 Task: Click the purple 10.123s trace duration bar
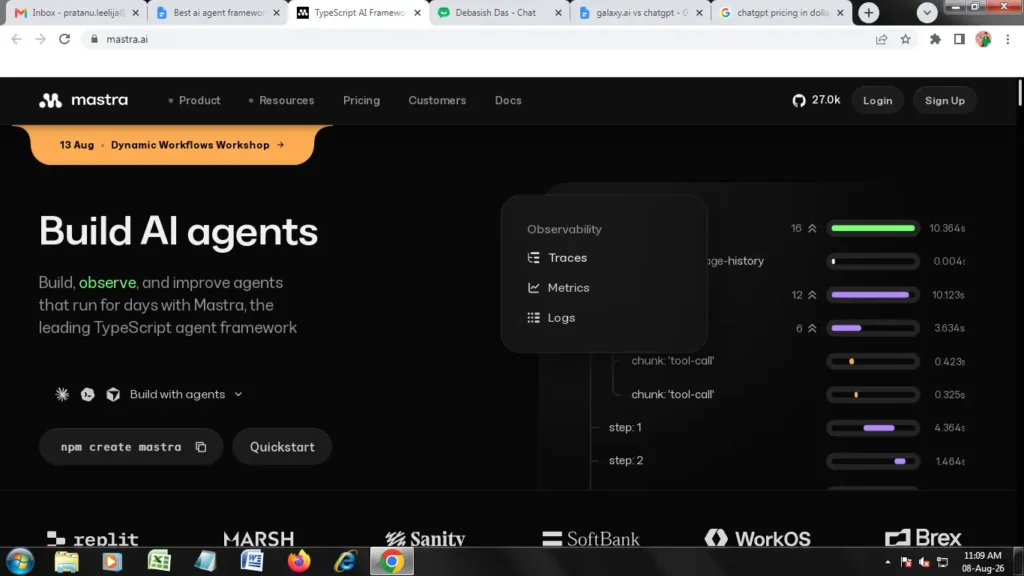coord(872,295)
